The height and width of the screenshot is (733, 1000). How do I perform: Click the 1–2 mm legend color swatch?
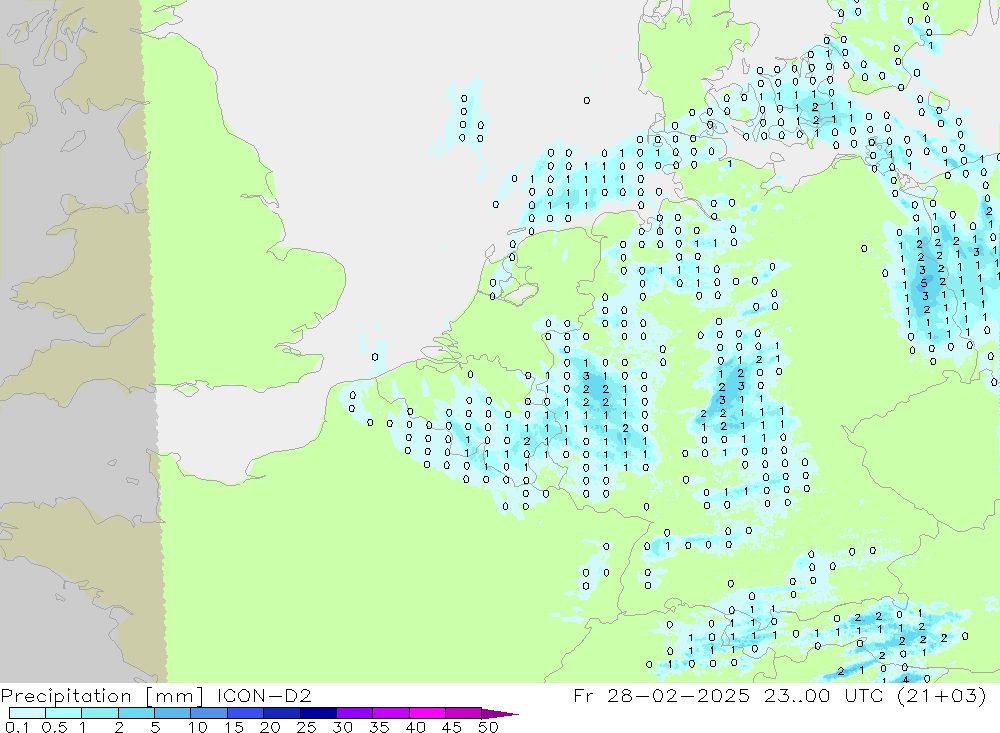pos(100,713)
